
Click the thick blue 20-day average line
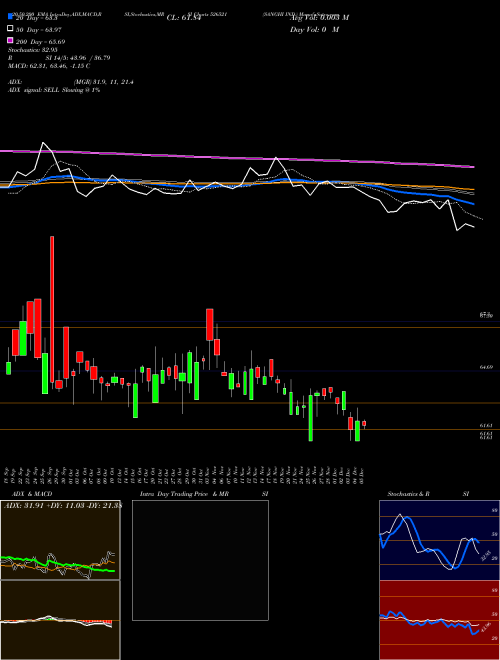(237, 183)
